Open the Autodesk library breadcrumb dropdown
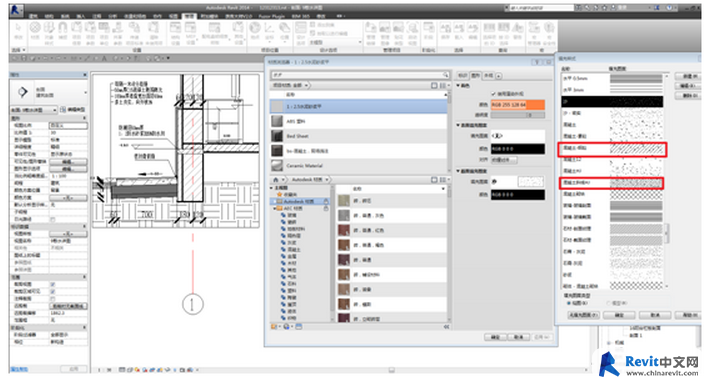Image resolution: width=709 pixels, height=385 pixels. 310,180
